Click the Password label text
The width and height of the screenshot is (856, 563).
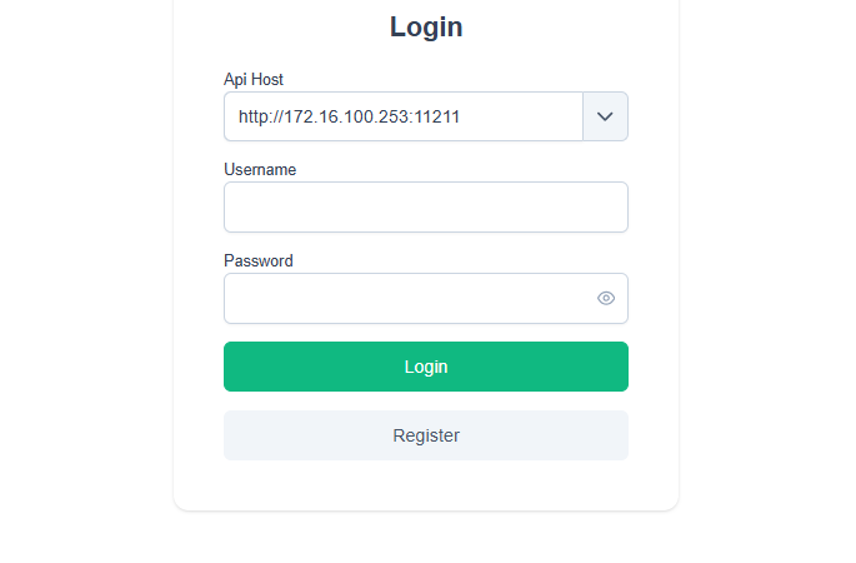point(258,261)
